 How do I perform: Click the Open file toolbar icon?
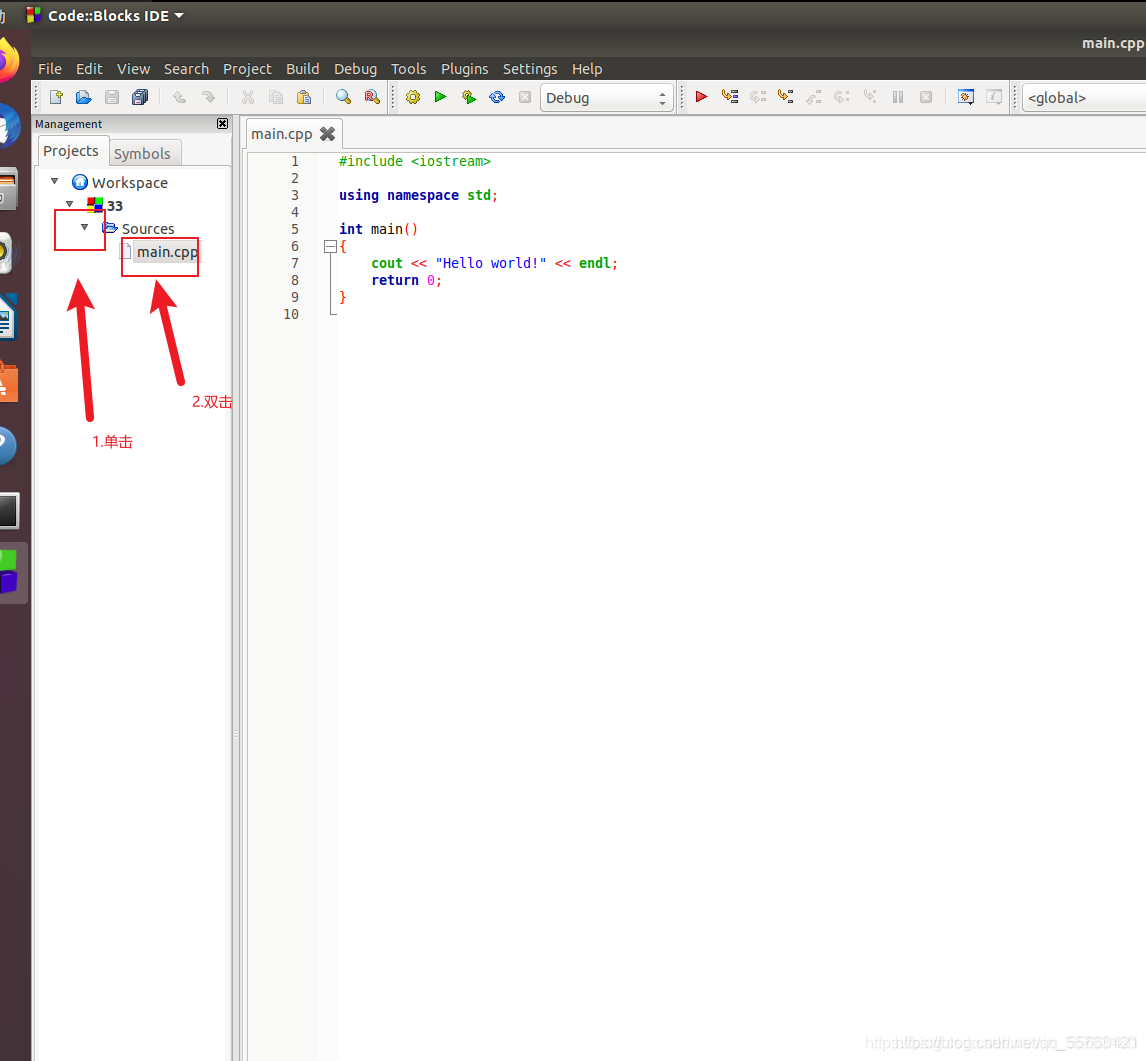tap(84, 97)
